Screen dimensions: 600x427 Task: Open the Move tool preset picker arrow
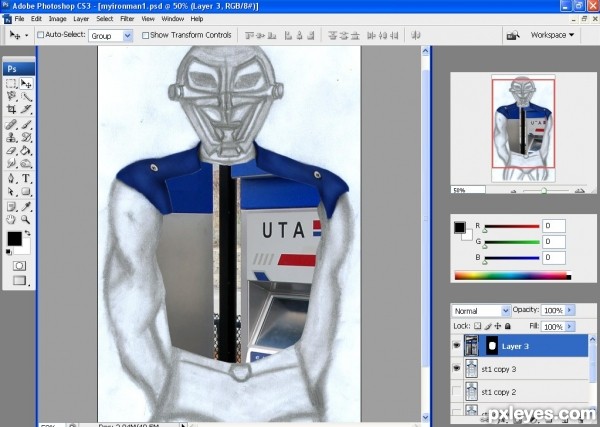coord(26,35)
